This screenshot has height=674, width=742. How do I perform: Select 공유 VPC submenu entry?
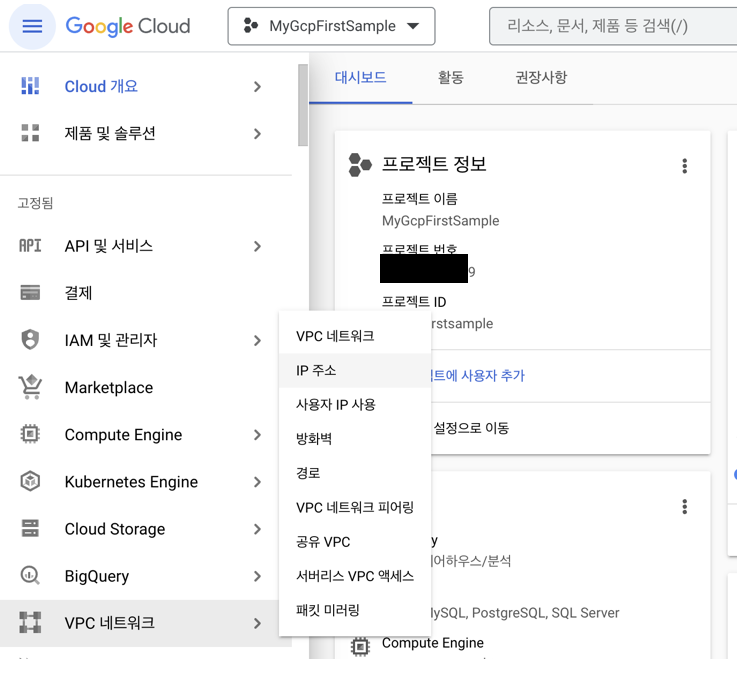tap(355, 541)
